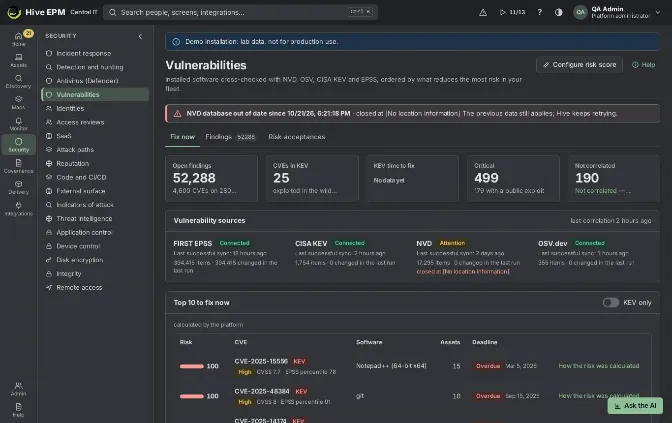Toggle the KEV only switch
Image resolution: width=672 pixels, height=423 pixels.
coord(611,303)
